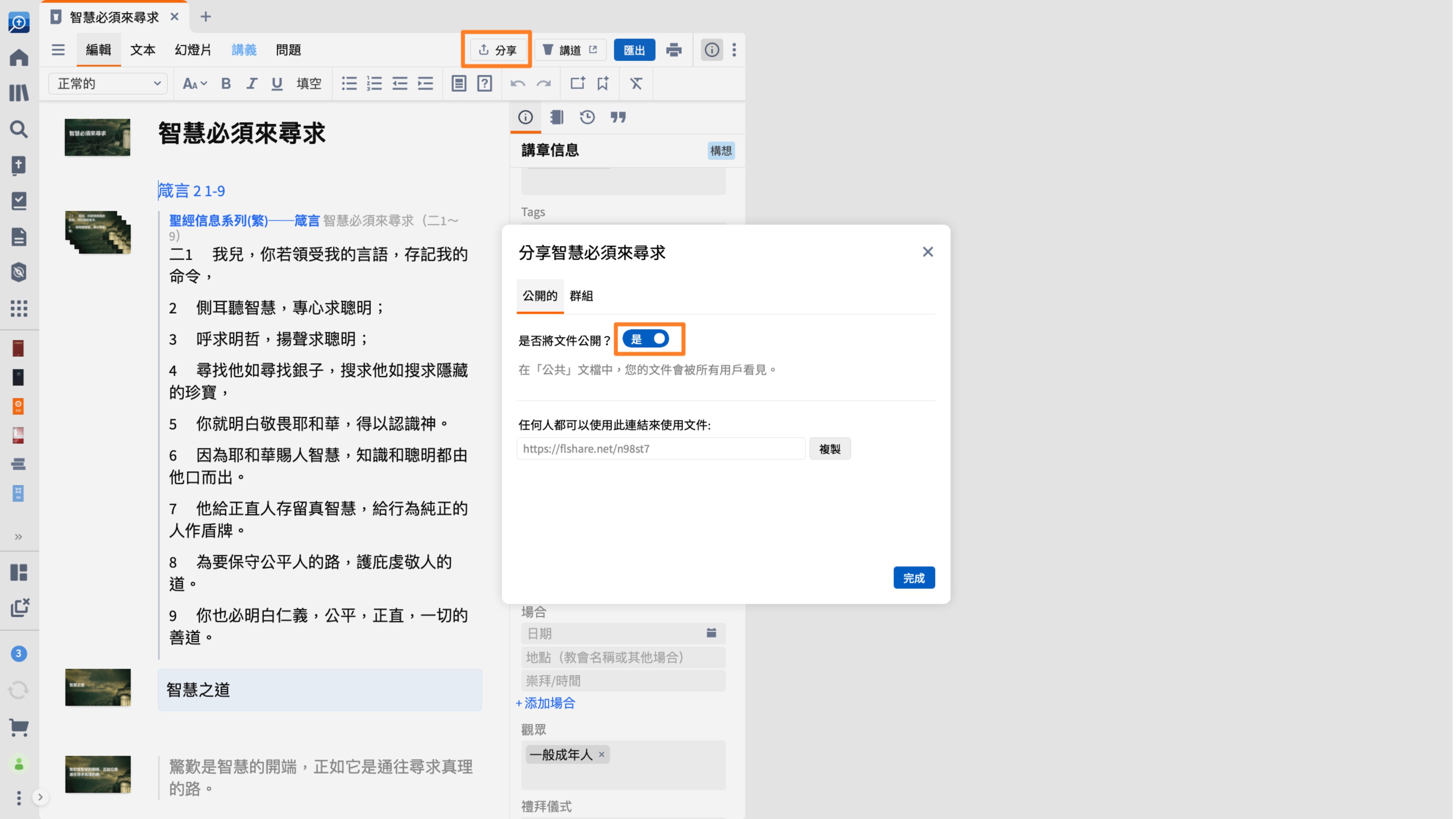Click the 完成 button
The width and height of the screenshot is (1456, 819).
tap(914, 578)
